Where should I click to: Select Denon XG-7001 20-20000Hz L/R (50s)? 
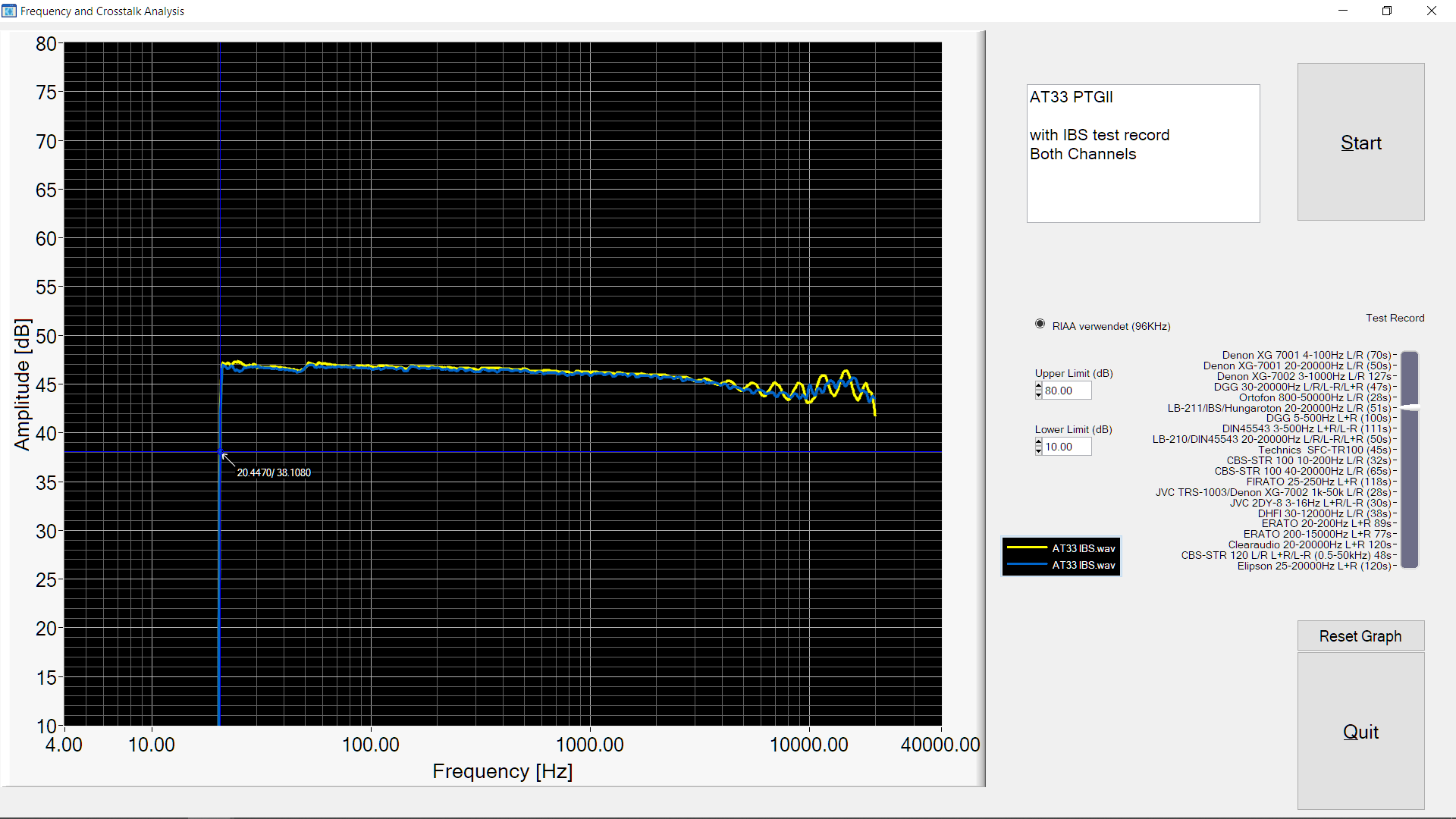[x=1298, y=366]
